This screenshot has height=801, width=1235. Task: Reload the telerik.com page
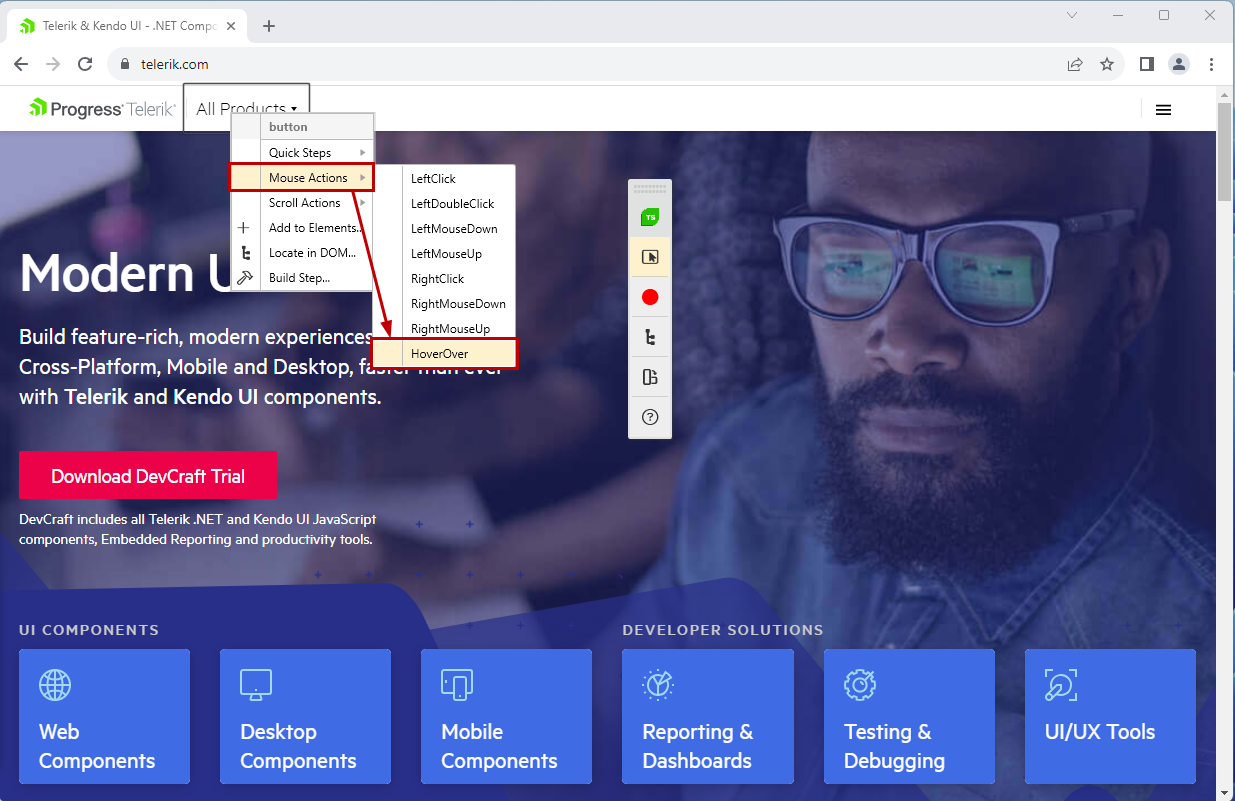(x=86, y=64)
